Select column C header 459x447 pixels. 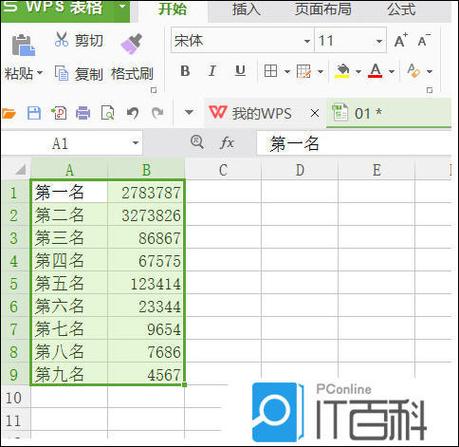pyautogui.click(x=223, y=170)
